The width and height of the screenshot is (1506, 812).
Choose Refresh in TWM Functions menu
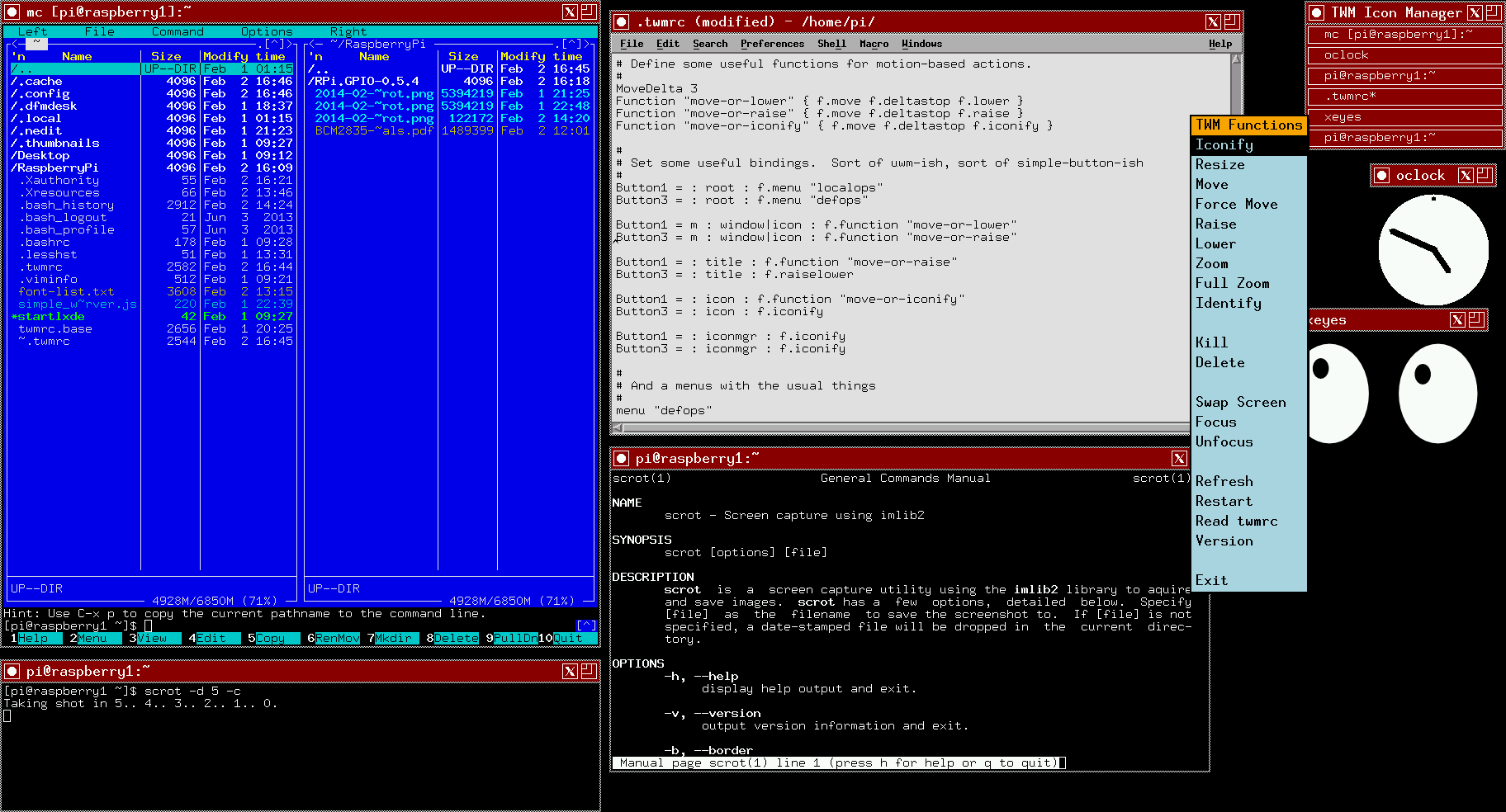(x=1248, y=481)
